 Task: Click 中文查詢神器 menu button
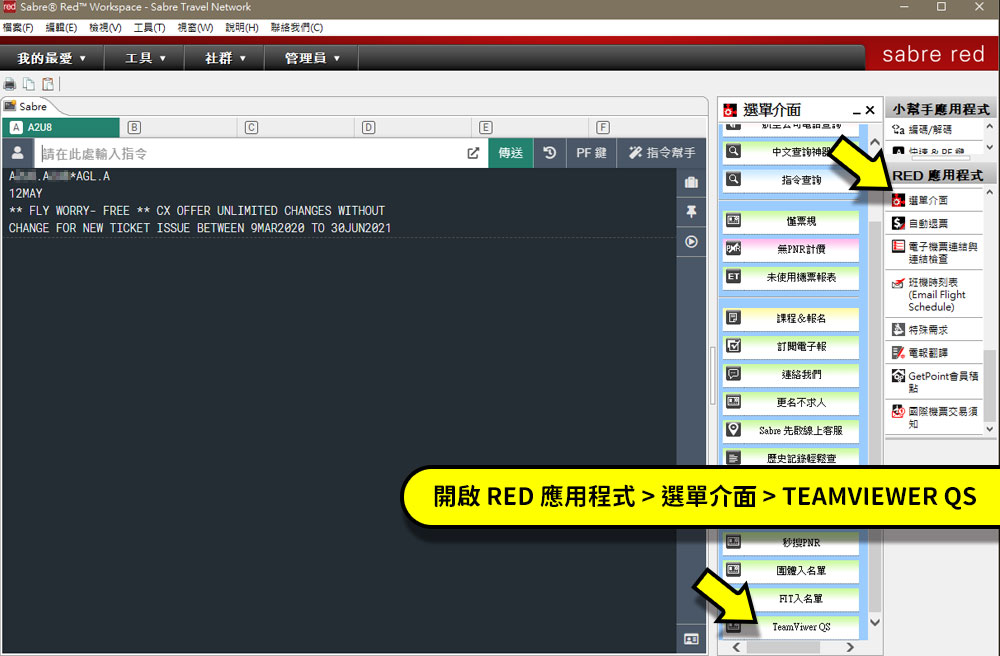[791, 152]
